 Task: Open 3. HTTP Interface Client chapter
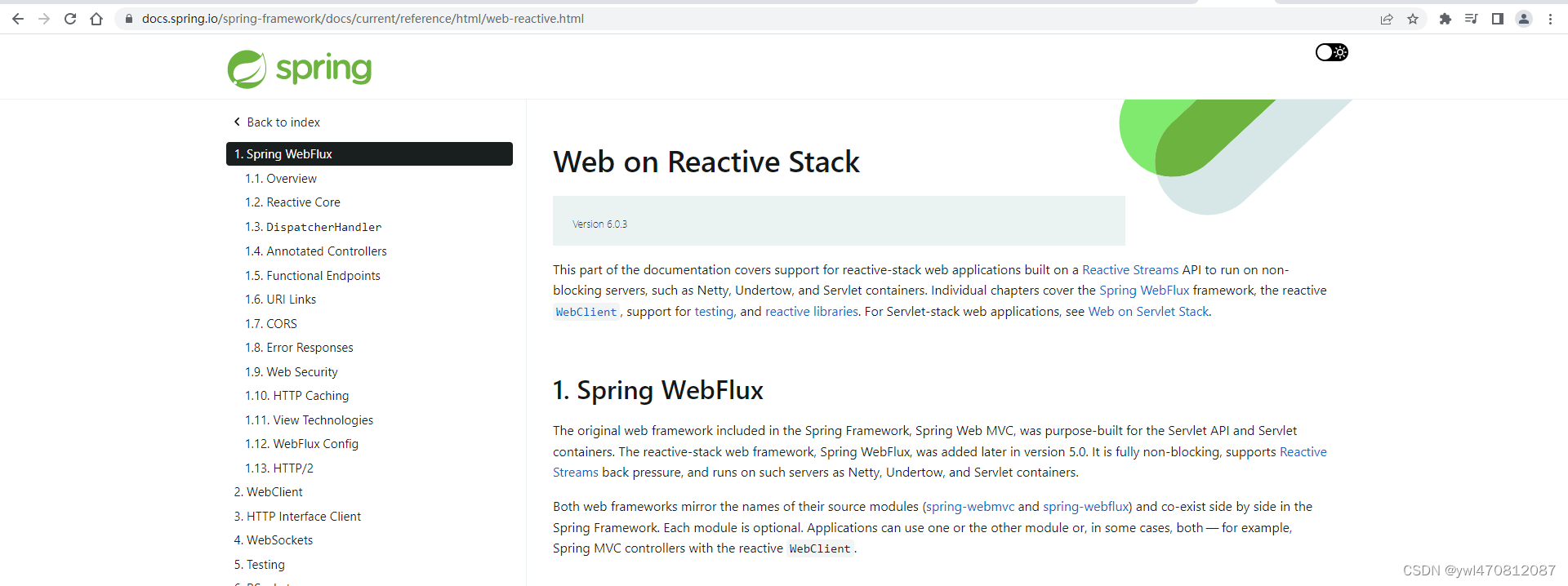pos(297,517)
